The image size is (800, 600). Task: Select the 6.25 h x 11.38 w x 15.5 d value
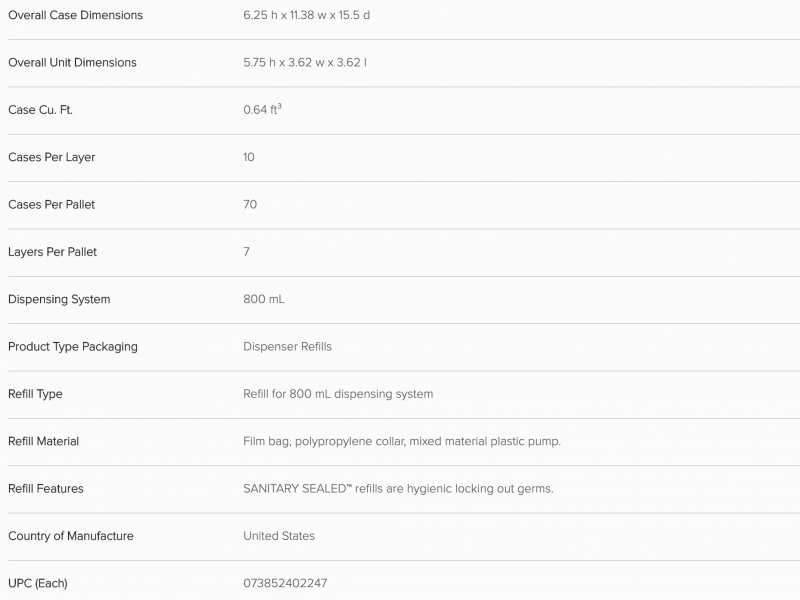(x=307, y=15)
